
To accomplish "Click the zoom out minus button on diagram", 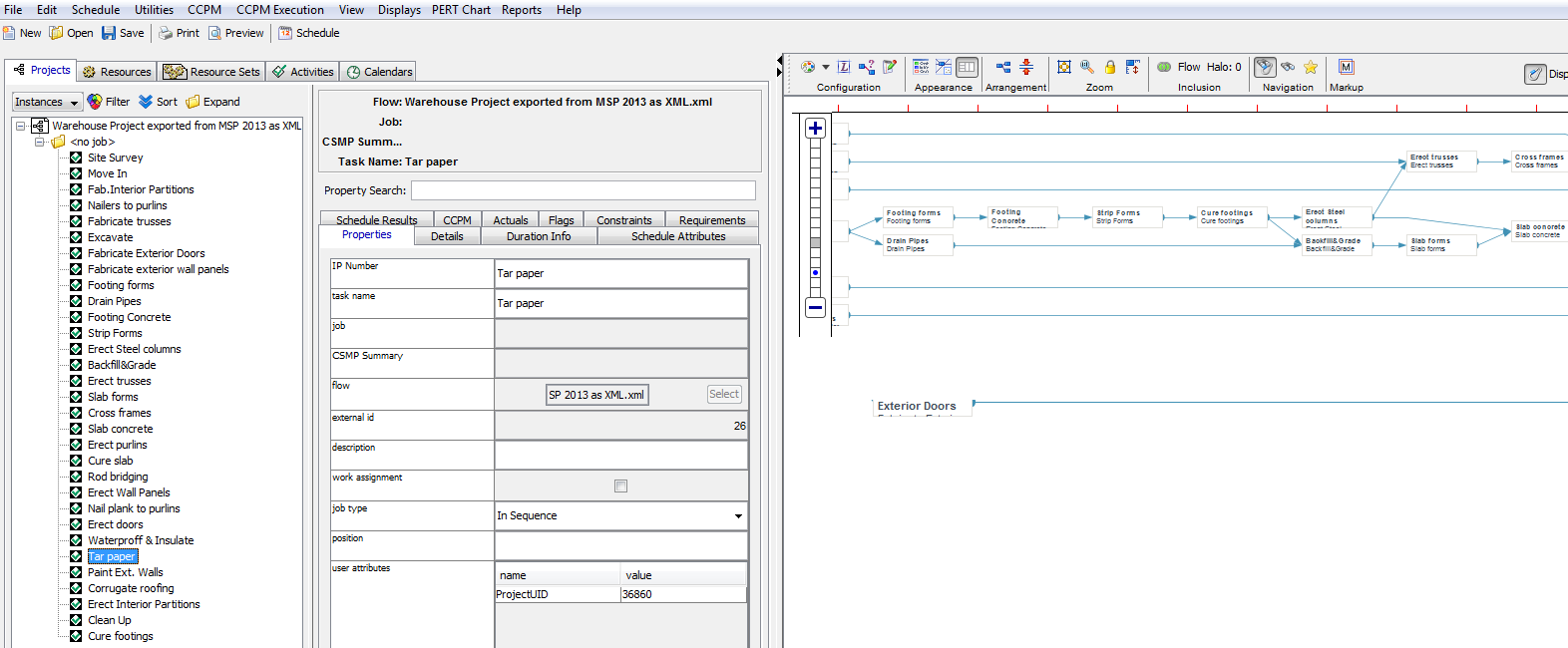I will [815, 307].
